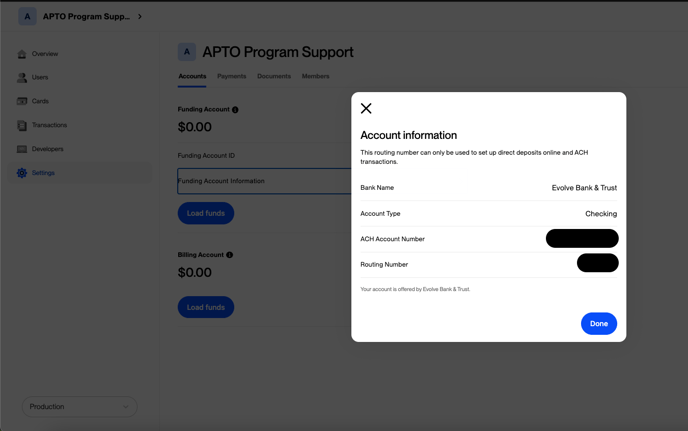This screenshot has height=431, width=688.
Task: Click the Billing Account $0.00 balance
Action: point(194,272)
